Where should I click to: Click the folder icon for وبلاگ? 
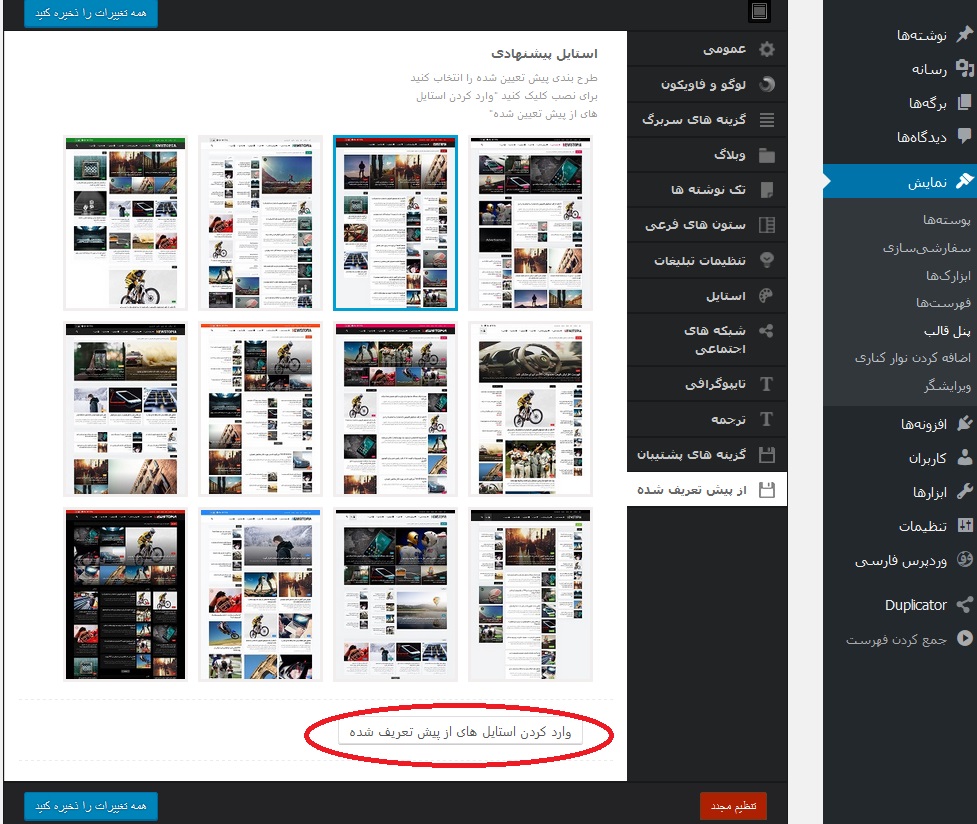click(767, 155)
